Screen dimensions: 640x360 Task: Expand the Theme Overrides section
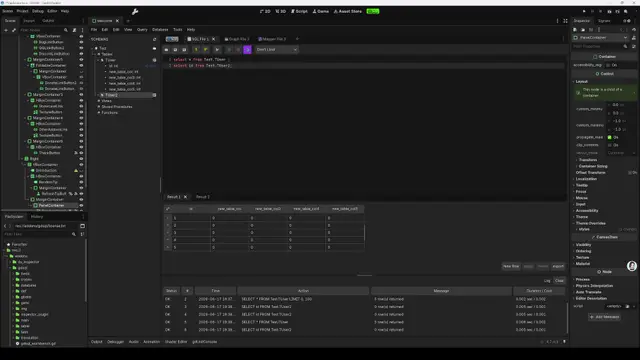click(x=590, y=223)
